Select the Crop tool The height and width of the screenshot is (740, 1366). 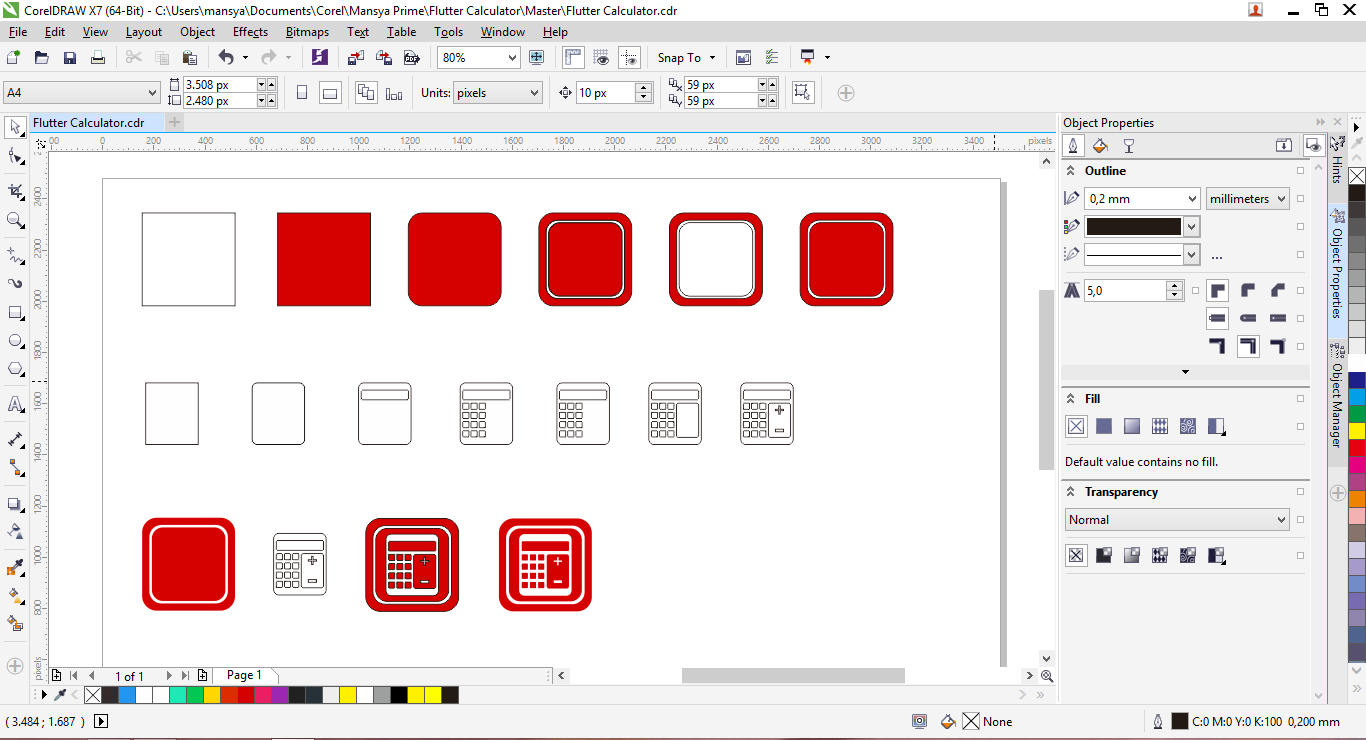(x=15, y=191)
